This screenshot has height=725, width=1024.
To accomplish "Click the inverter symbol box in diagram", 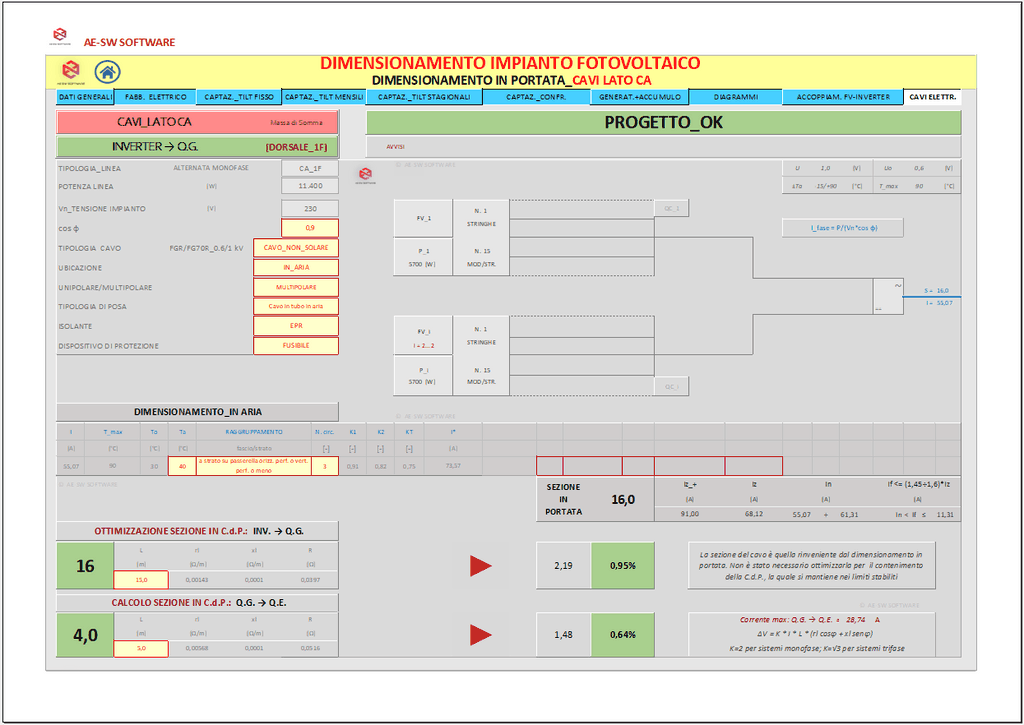I will pyautogui.click(x=888, y=296).
